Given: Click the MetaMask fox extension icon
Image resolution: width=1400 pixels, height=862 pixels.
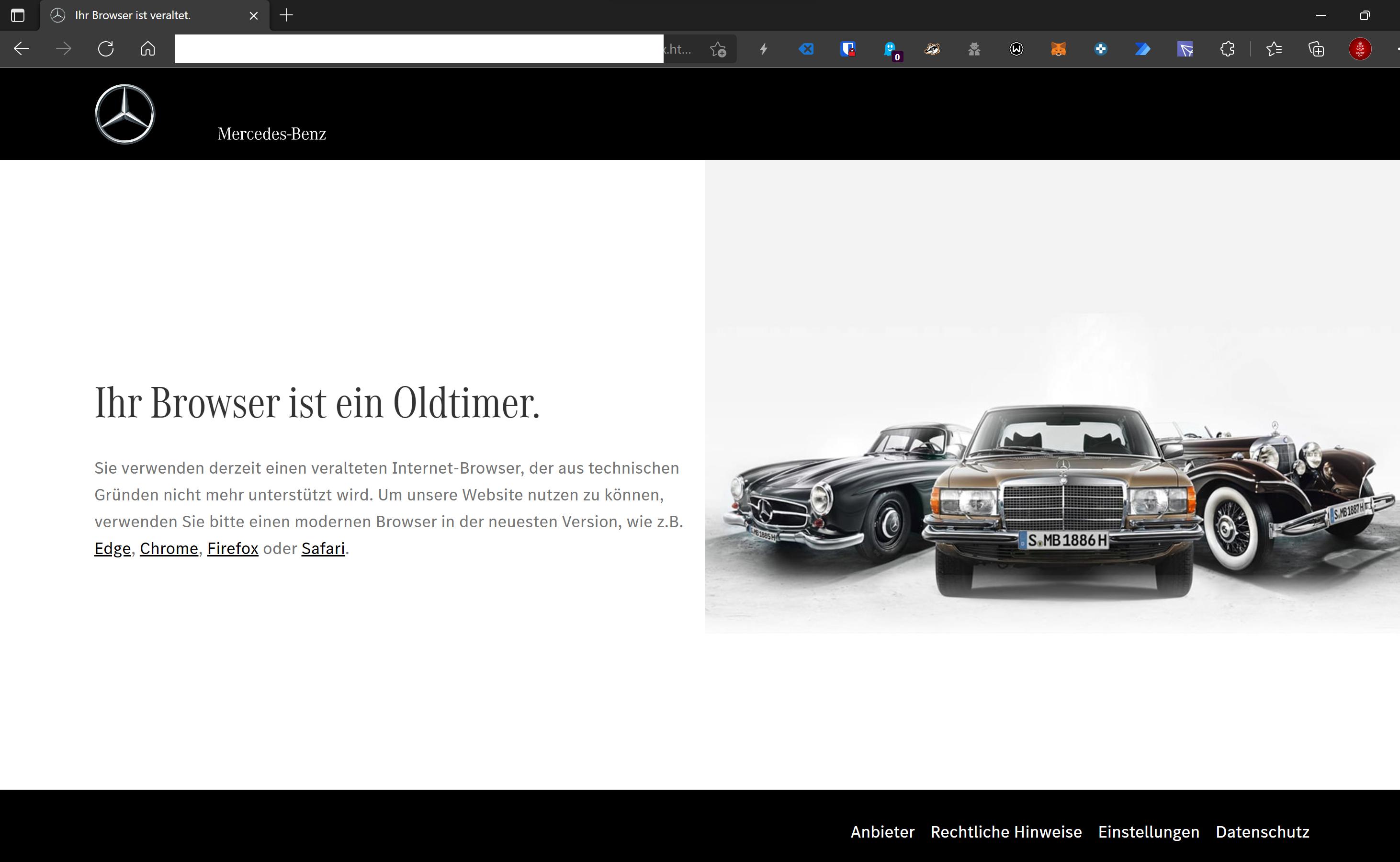Looking at the screenshot, I should (1058, 49).
